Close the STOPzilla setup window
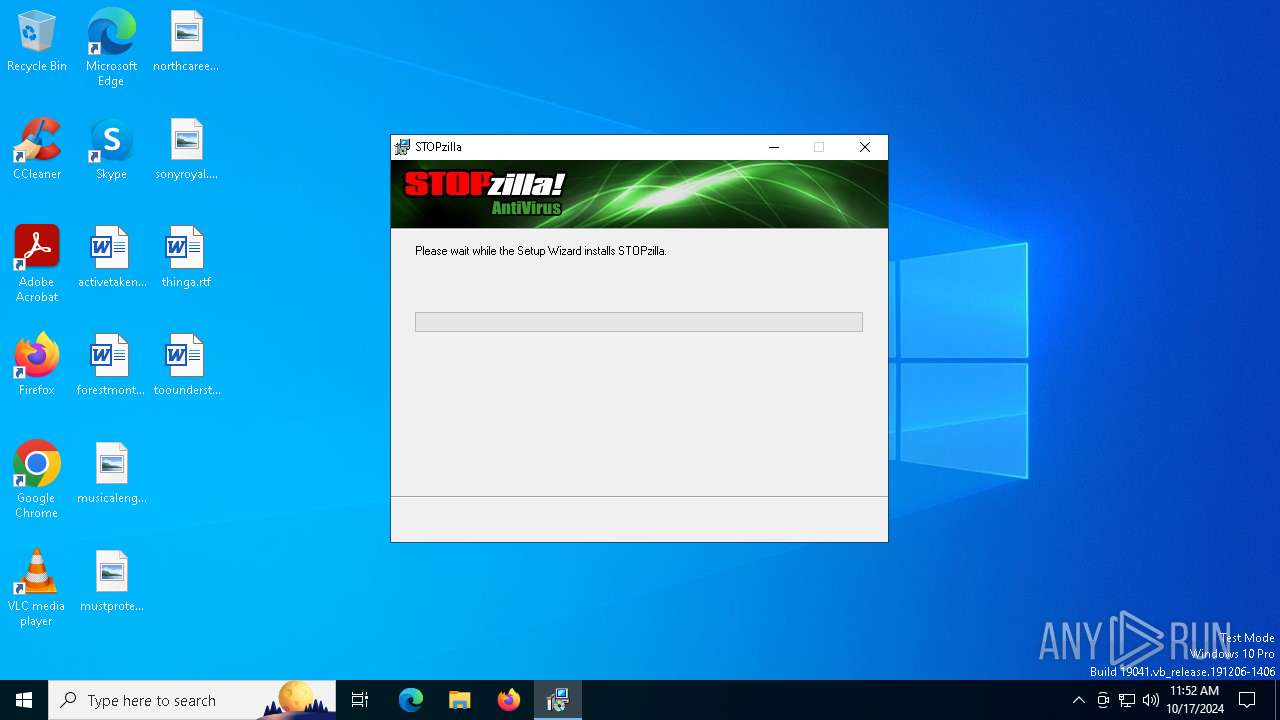Image resolution: width=1280 pixels, height=720 pixels. 865,147
